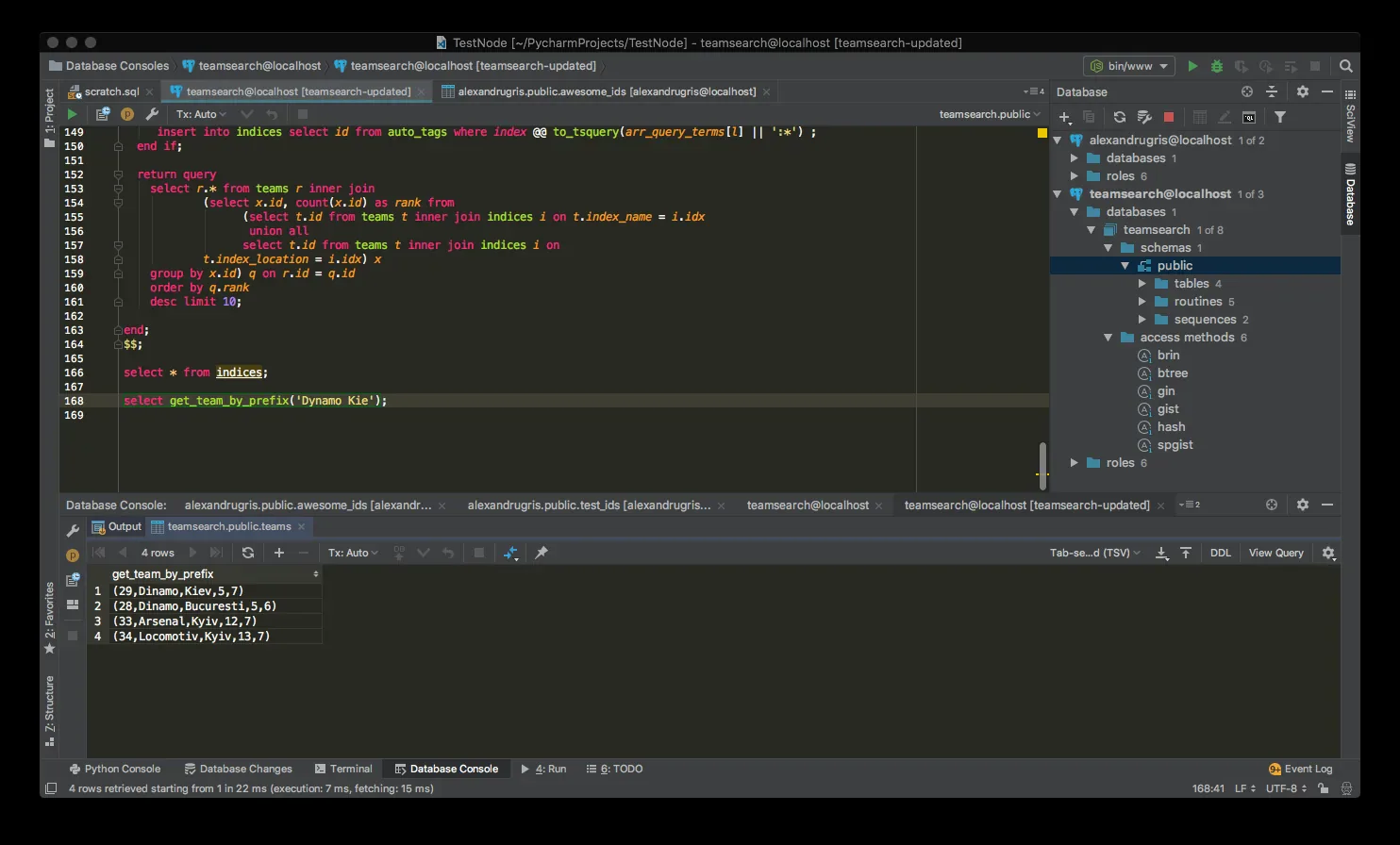Add new data source in Database panel
This screenshot has width=1400, height=845.
point(1064,117)
